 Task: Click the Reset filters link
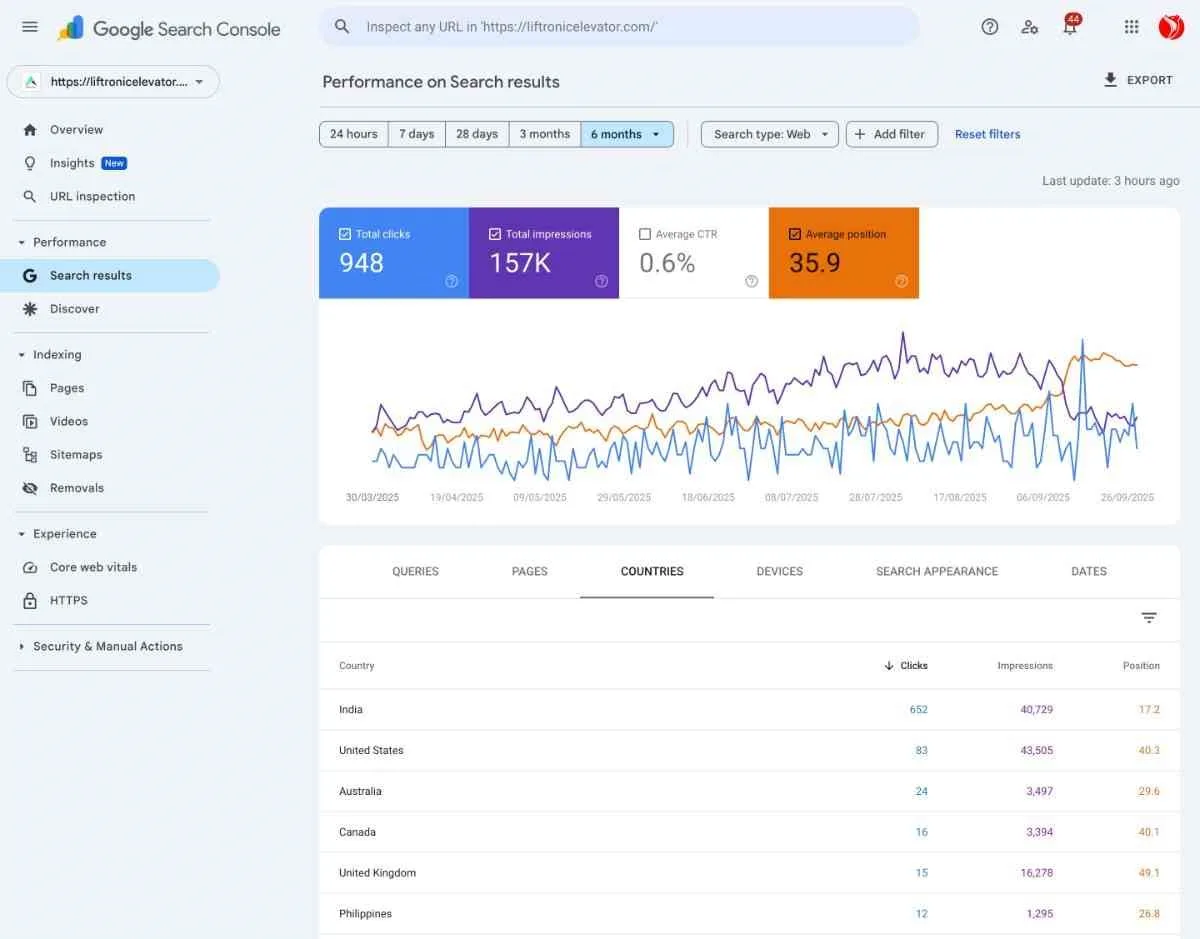tap(987, 134)
